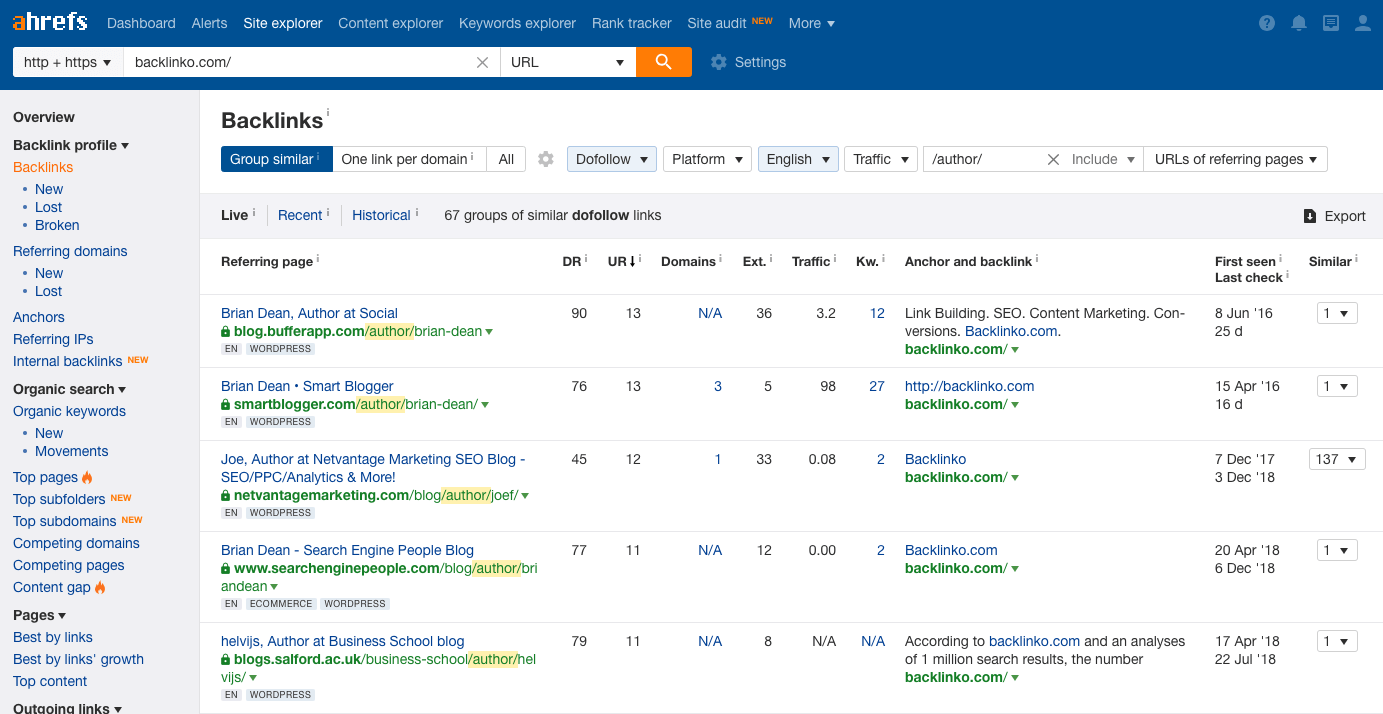Open Similar dropdown showing 137
Image resolution: width=1383 pixels, height=714 pixels.
1337,459
